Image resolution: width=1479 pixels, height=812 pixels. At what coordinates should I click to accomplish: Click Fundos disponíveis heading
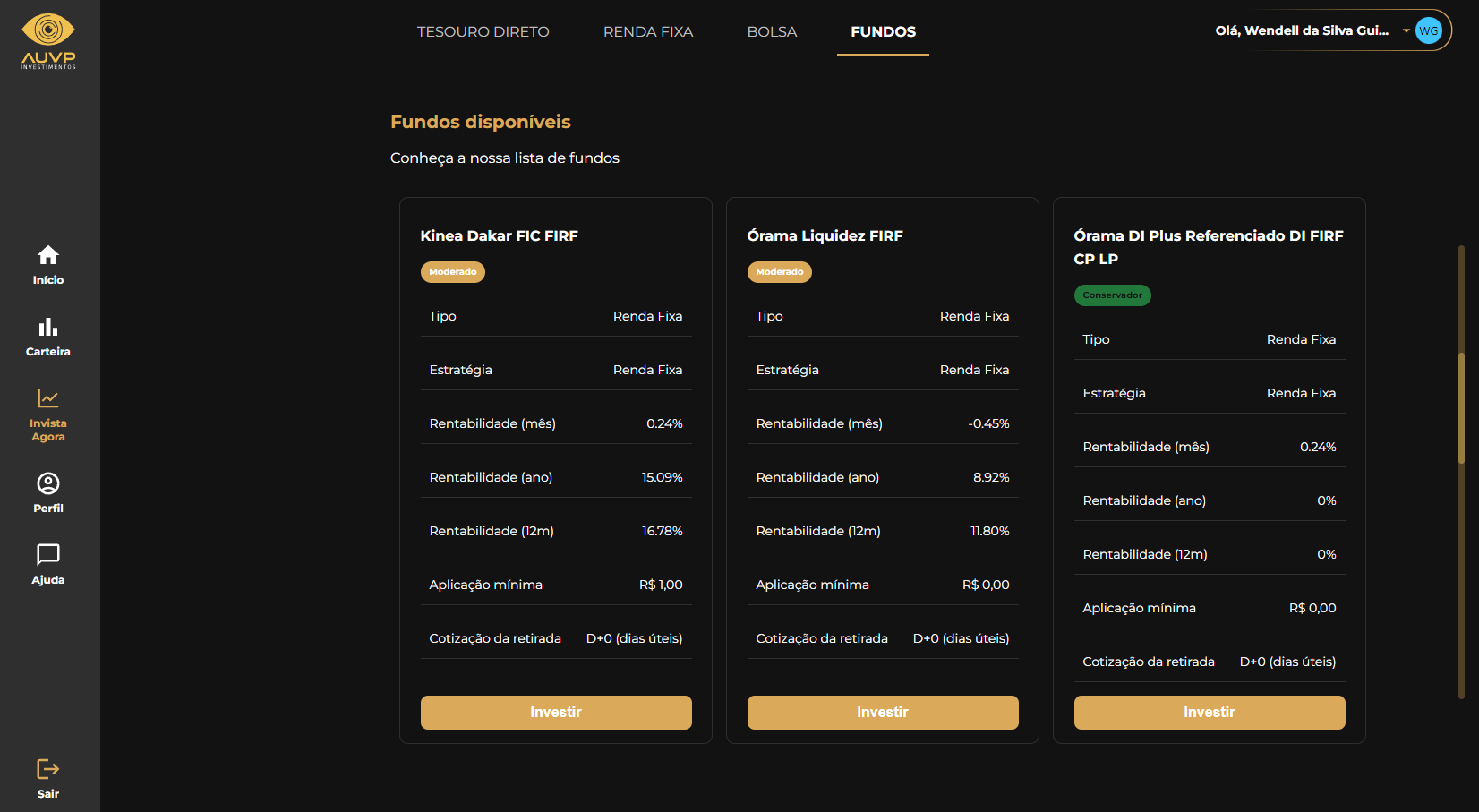481,122
